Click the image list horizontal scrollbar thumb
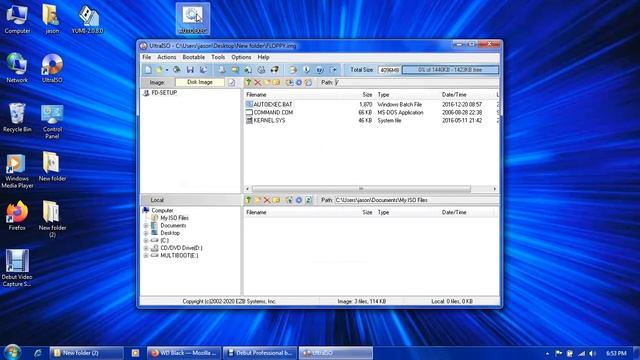The height and width of the screenshot is (360, 640). click(361, 189)
